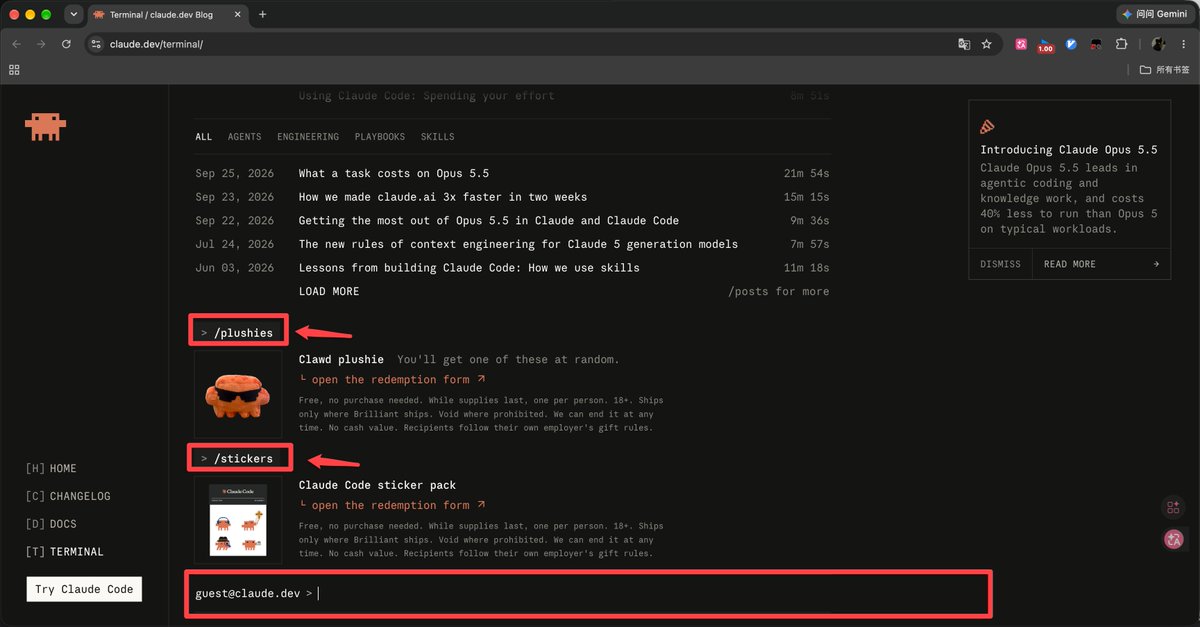The width and height of the screenshot is (1200, 627).
Task: Switch to the PLAYBOOKS filter tab
Action: point(380,137)
